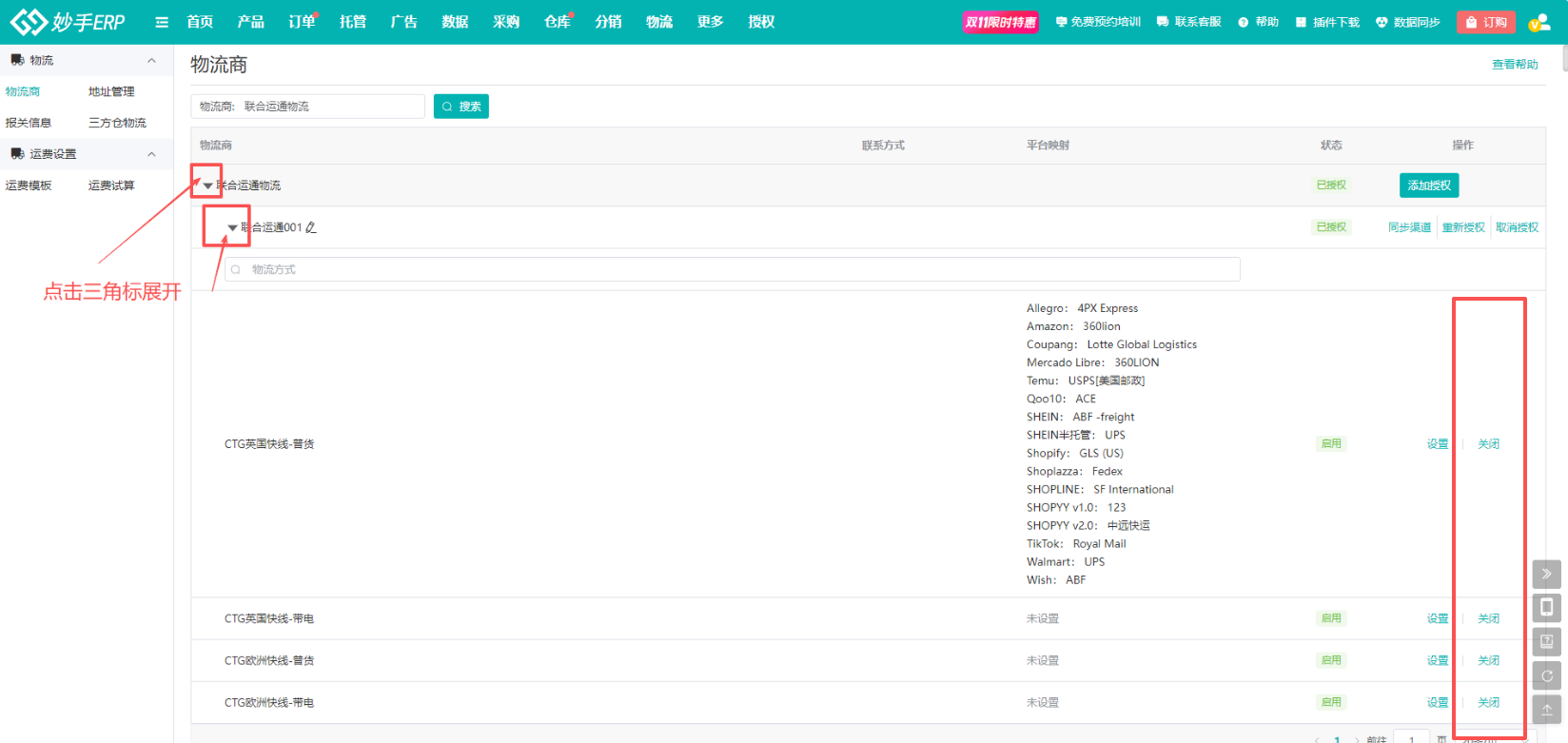Click the 物流商 search input field
The height and width of the screenshot is (743, 1568).
point(307,107)
